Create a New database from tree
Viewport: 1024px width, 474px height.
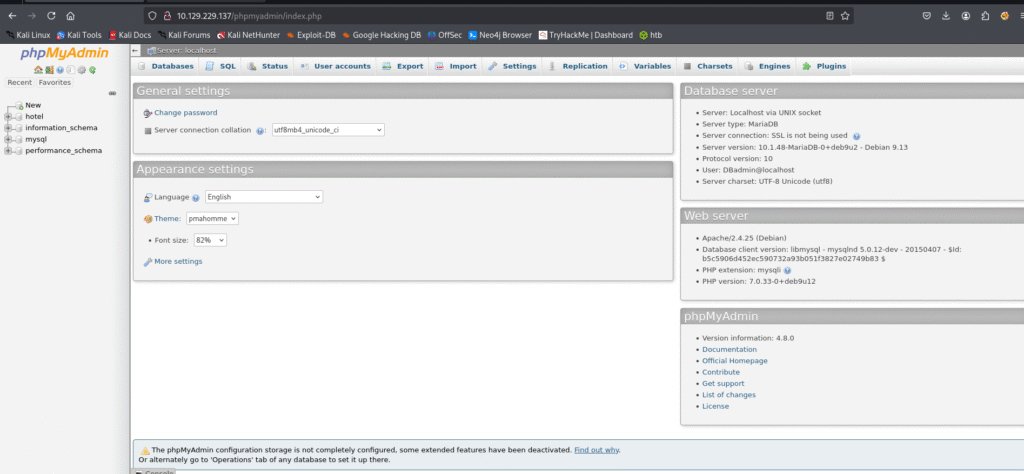pos(33,105)
